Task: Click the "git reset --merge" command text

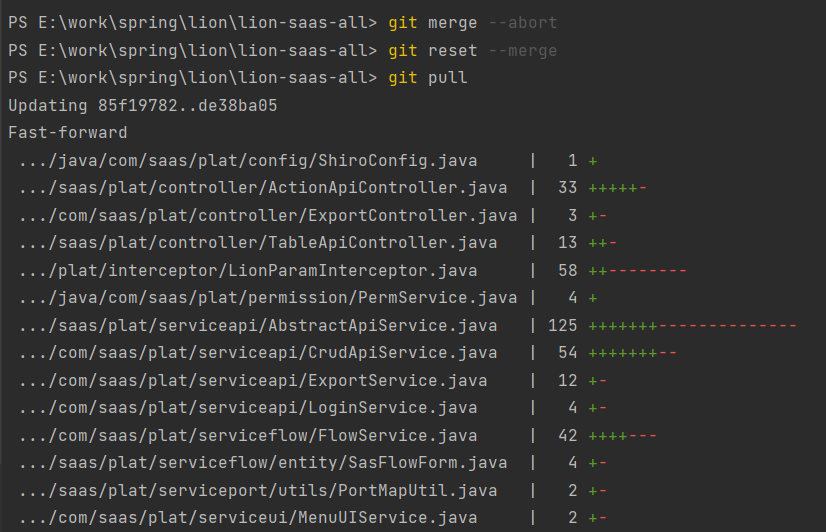Action: pos(473,50)
